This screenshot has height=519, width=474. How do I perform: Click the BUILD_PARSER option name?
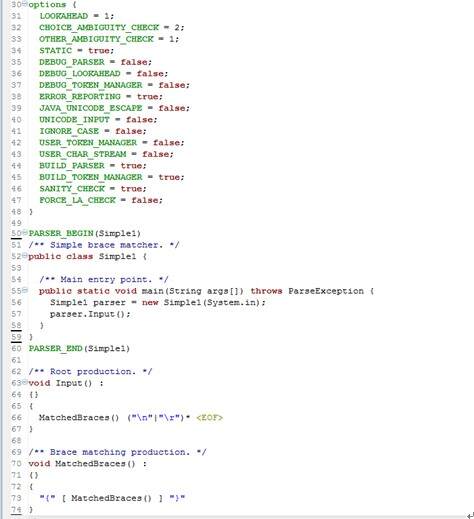point(72,165)
